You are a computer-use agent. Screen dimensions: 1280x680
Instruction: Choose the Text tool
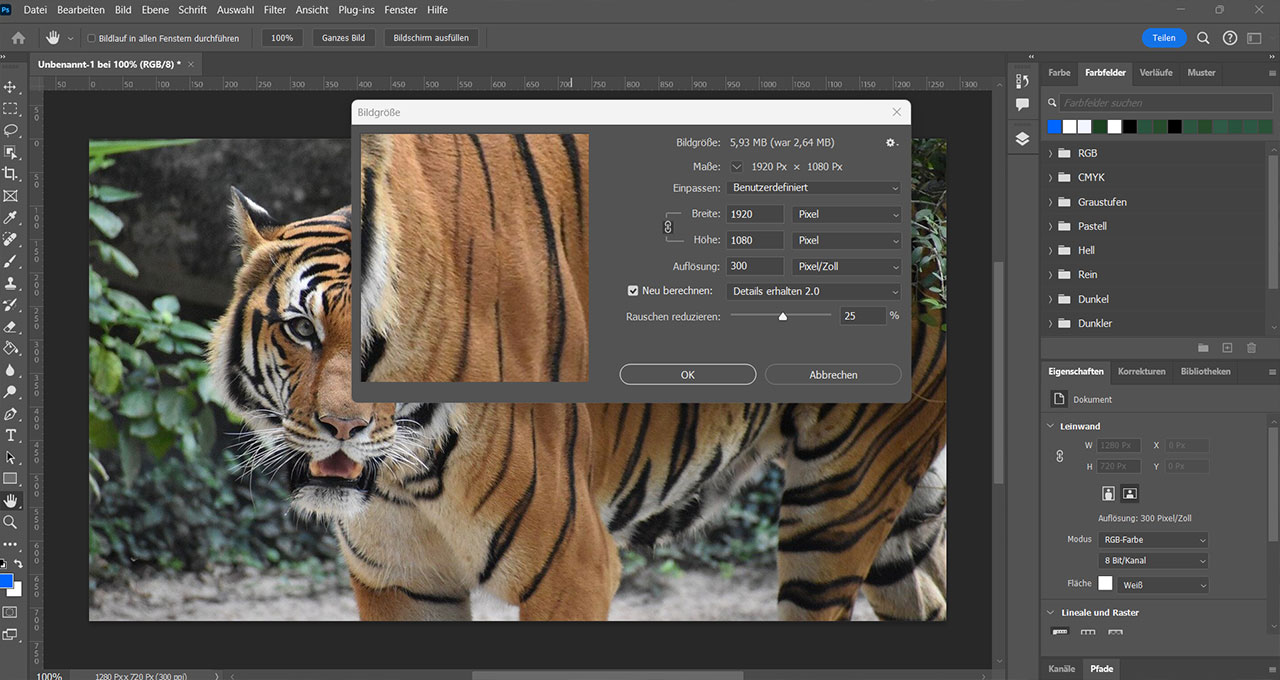pyautogui.click(x=11, y=435)
